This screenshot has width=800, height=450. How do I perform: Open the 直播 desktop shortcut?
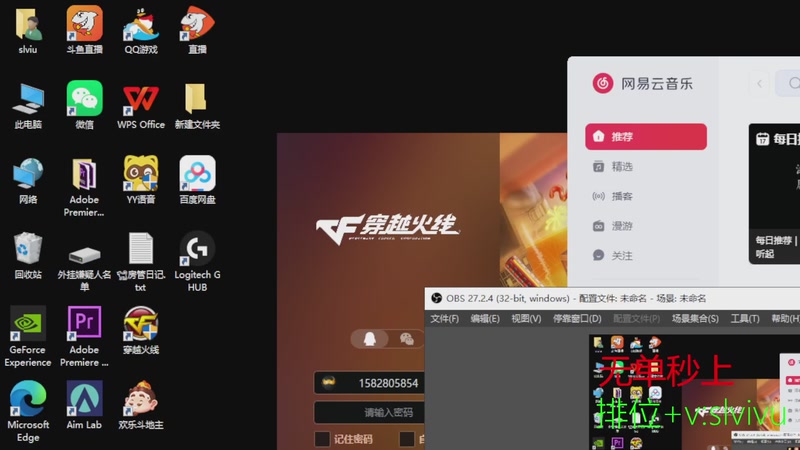coord(197,23)
